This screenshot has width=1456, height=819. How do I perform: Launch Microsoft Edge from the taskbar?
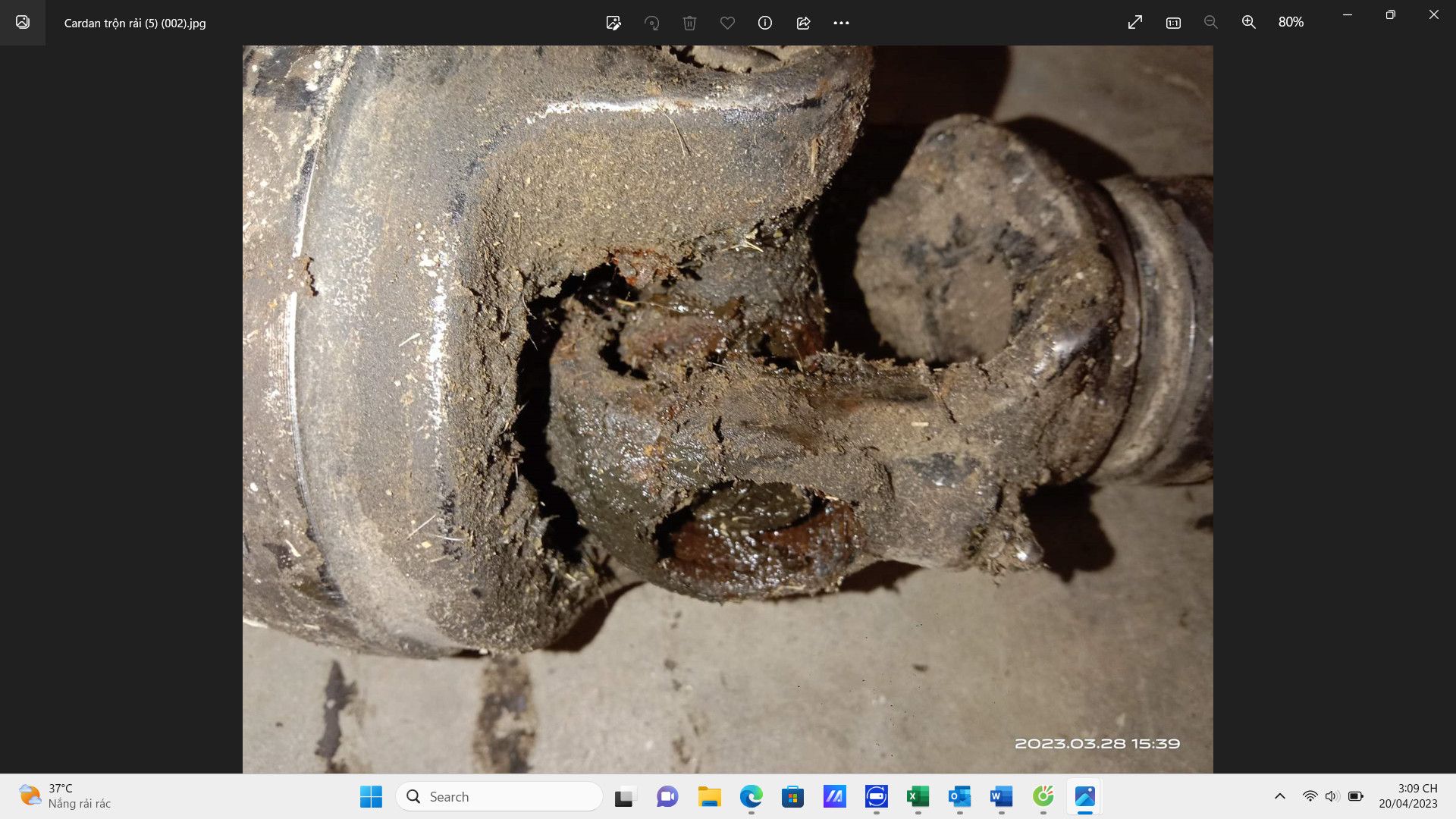pos(752,796)
